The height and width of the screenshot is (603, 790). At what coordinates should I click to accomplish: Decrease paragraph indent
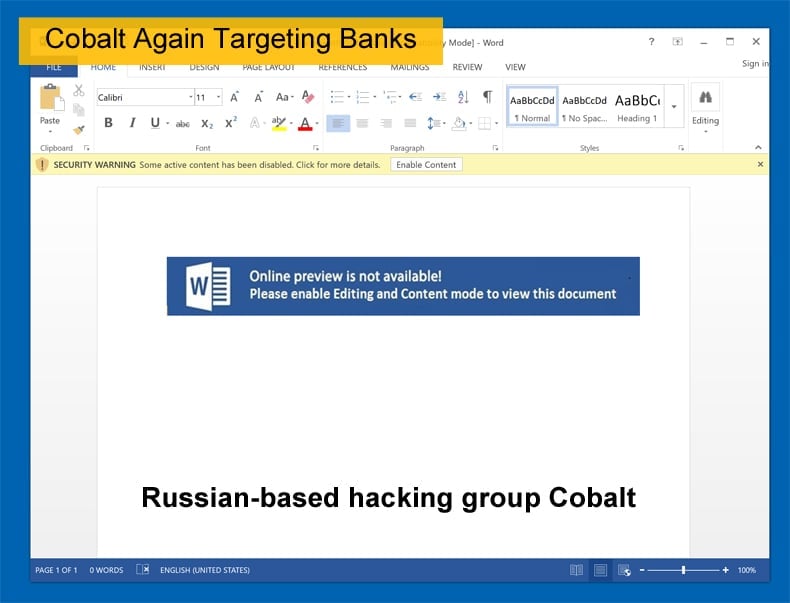pyautogui.click(x=415, y=97)
